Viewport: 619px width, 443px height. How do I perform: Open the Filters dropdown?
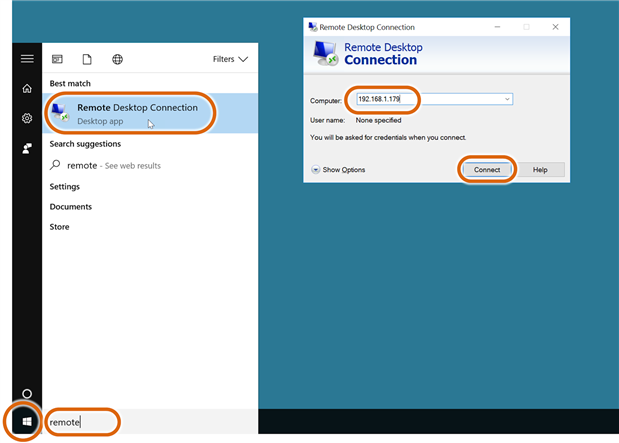coord(230,59)
